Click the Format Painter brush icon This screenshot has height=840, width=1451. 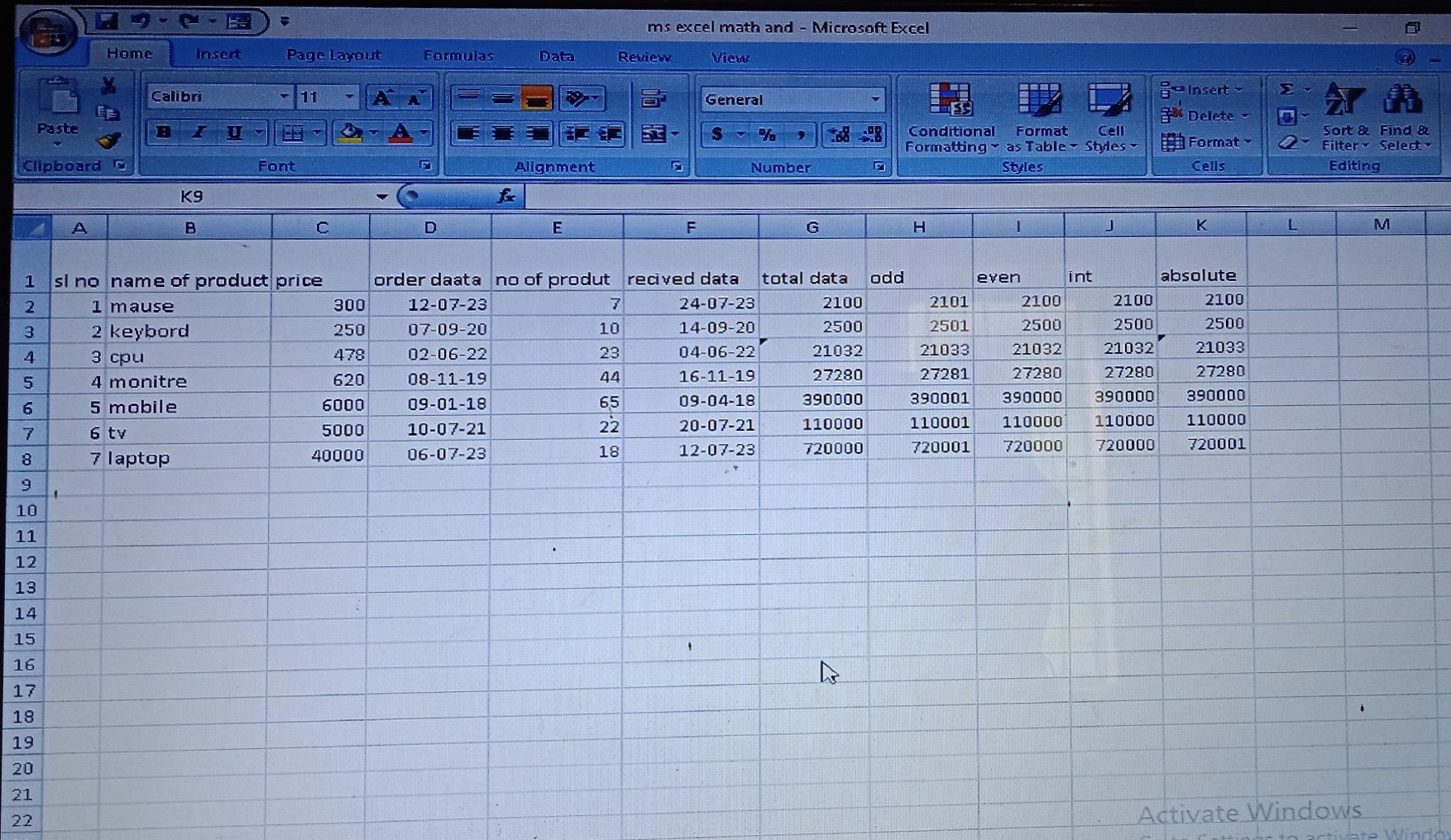(x=108, y=141)
